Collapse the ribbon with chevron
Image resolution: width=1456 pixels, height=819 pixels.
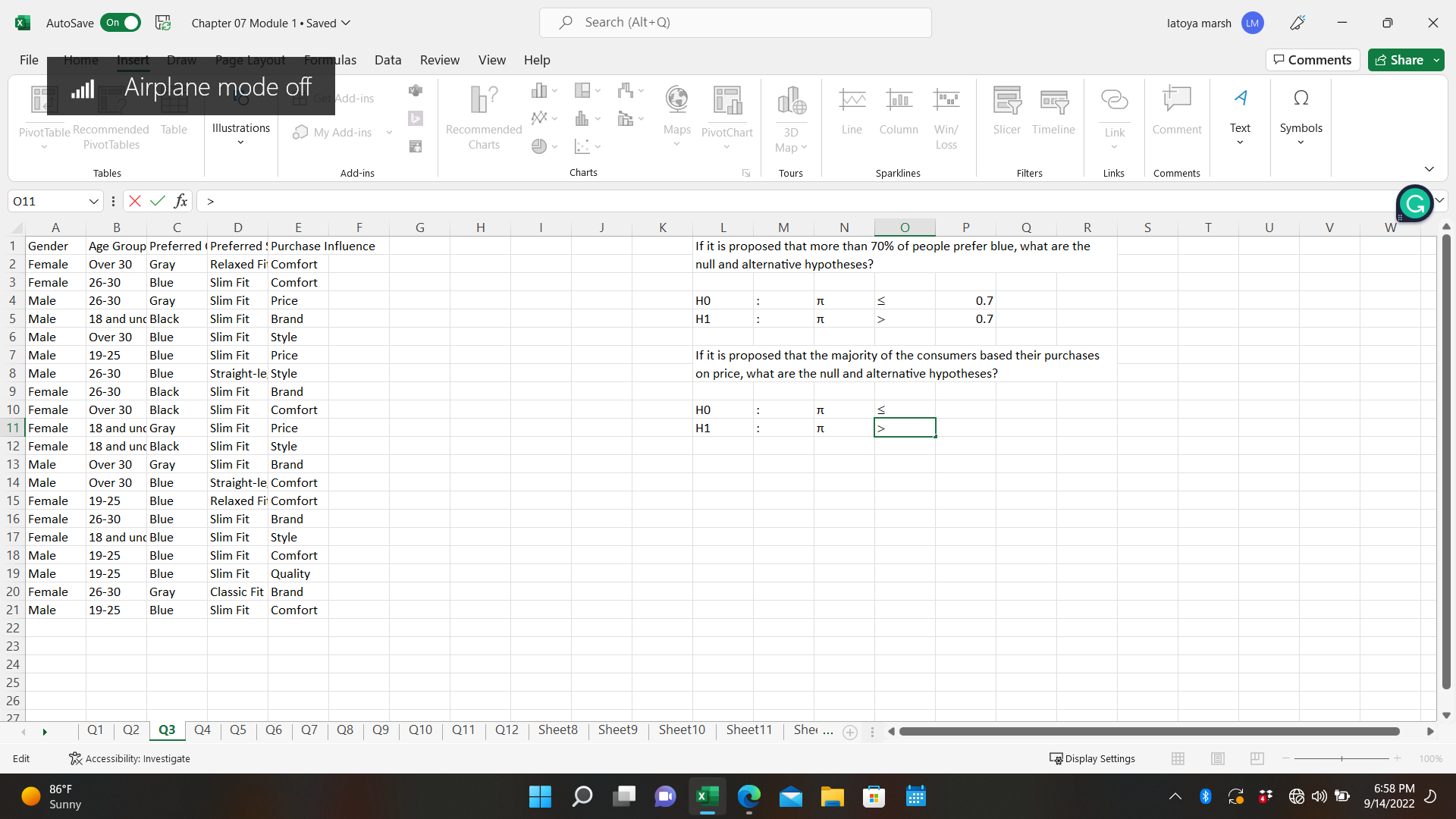click(x=1429, y=169)
